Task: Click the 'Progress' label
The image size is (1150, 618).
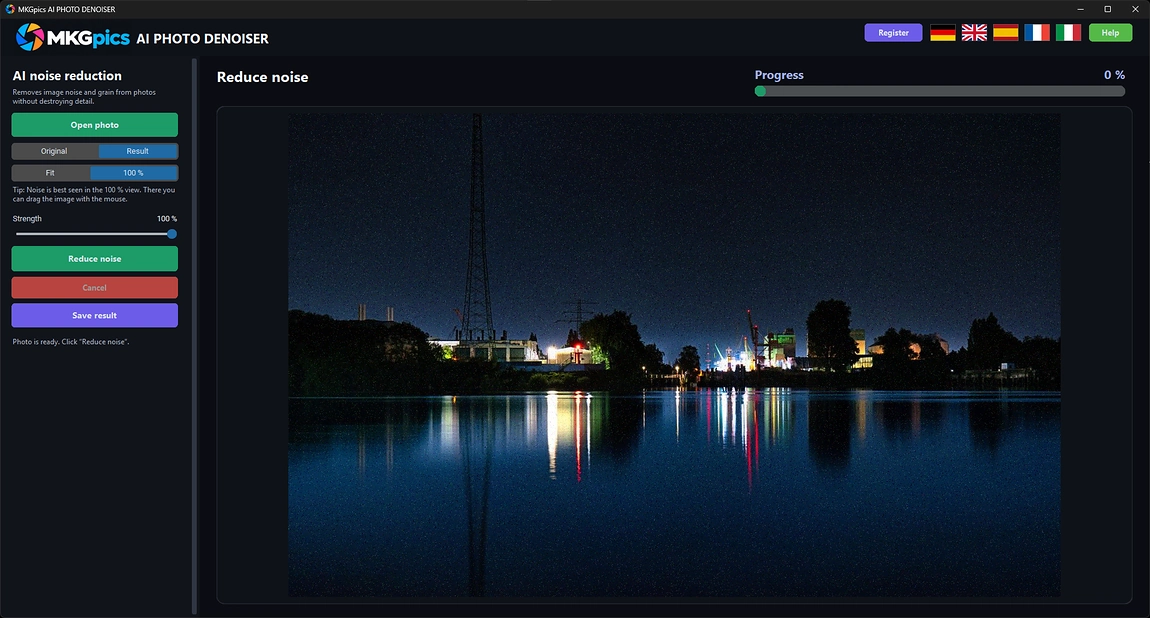Action: click(779, 75)
